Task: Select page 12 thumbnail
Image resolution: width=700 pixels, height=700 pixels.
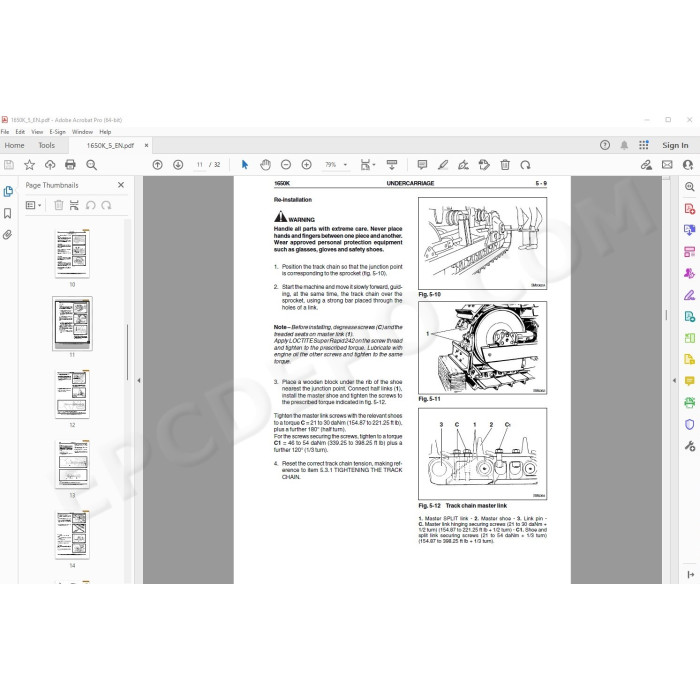Action: (x=72, y=394)
